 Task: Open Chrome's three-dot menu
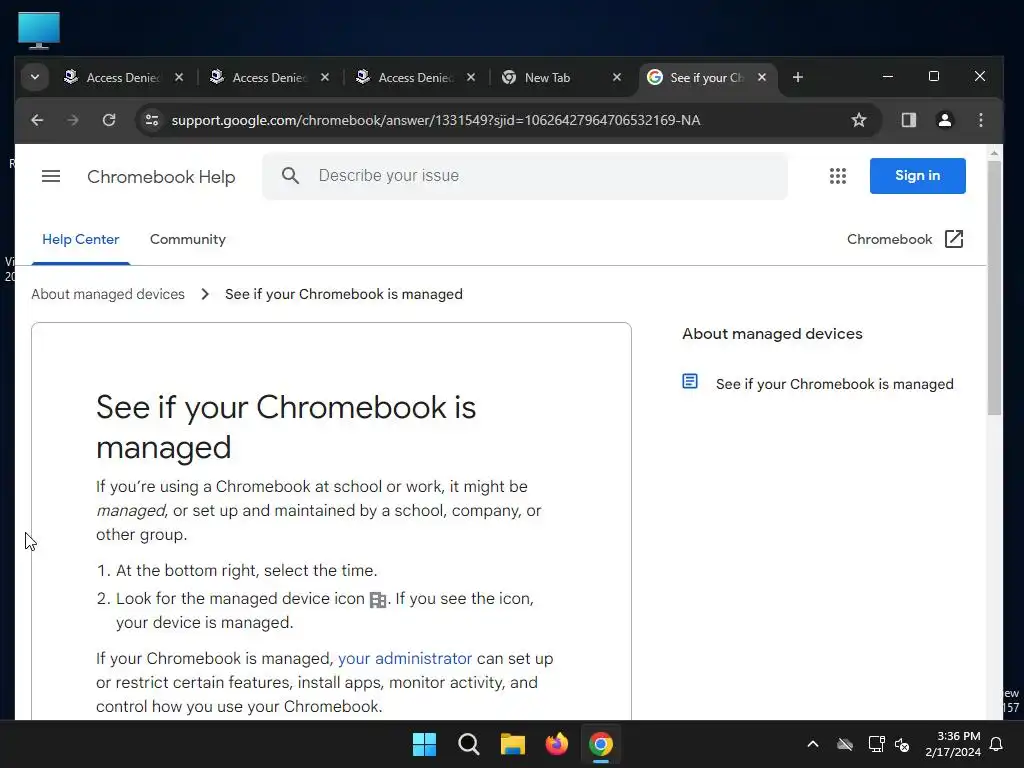(980, 120)
